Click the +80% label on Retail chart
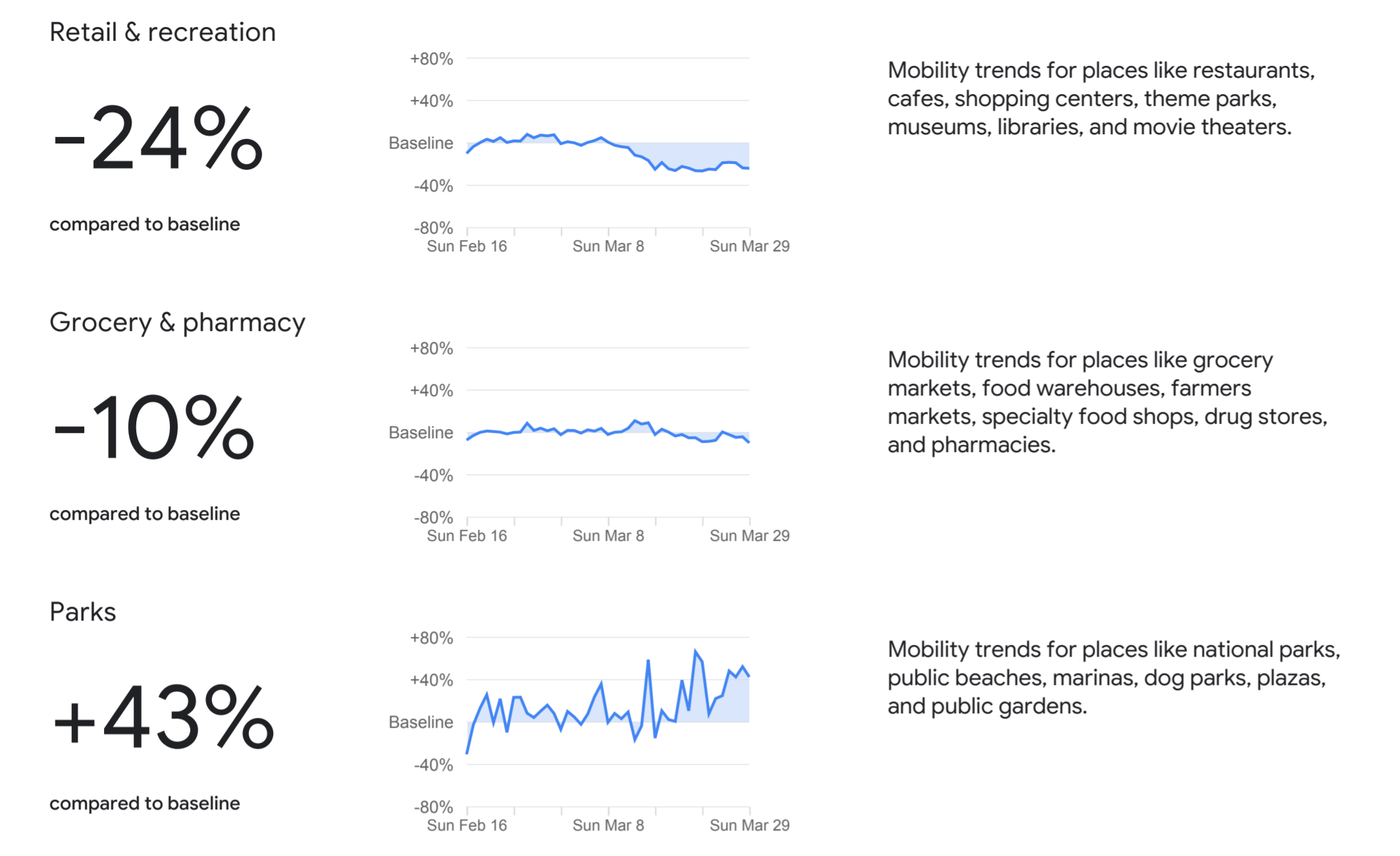This screenshot has height=856, width=1400. 431,59
